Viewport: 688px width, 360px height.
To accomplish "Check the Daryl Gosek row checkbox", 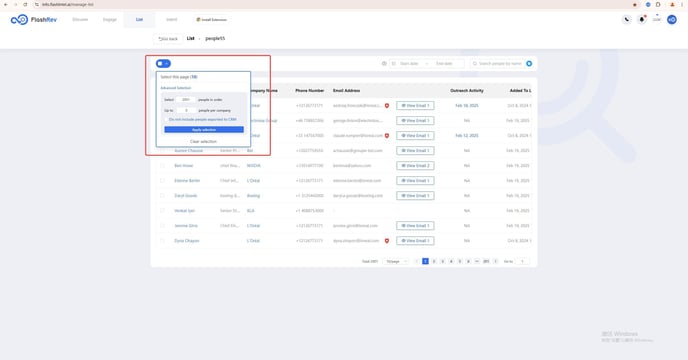I will (162, 195).
